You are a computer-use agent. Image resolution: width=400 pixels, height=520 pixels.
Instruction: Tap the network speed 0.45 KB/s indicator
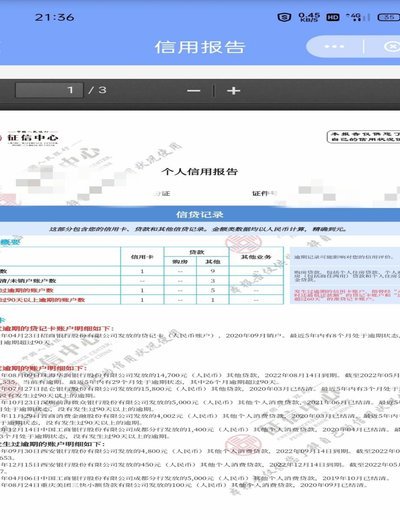[309, 17]
